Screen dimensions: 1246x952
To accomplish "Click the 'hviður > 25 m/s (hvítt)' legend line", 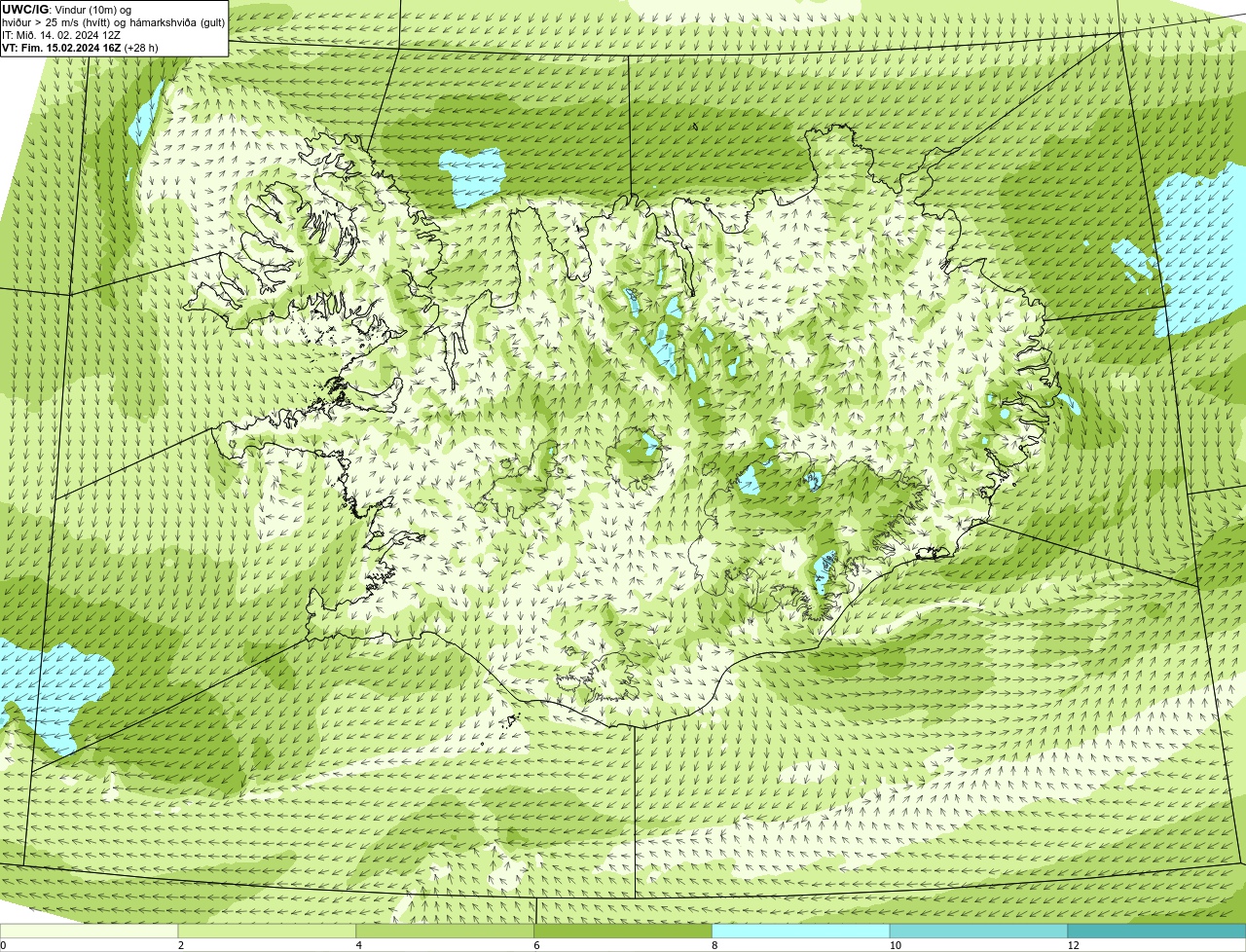I will pyautogui.click(x=114, y=22).
